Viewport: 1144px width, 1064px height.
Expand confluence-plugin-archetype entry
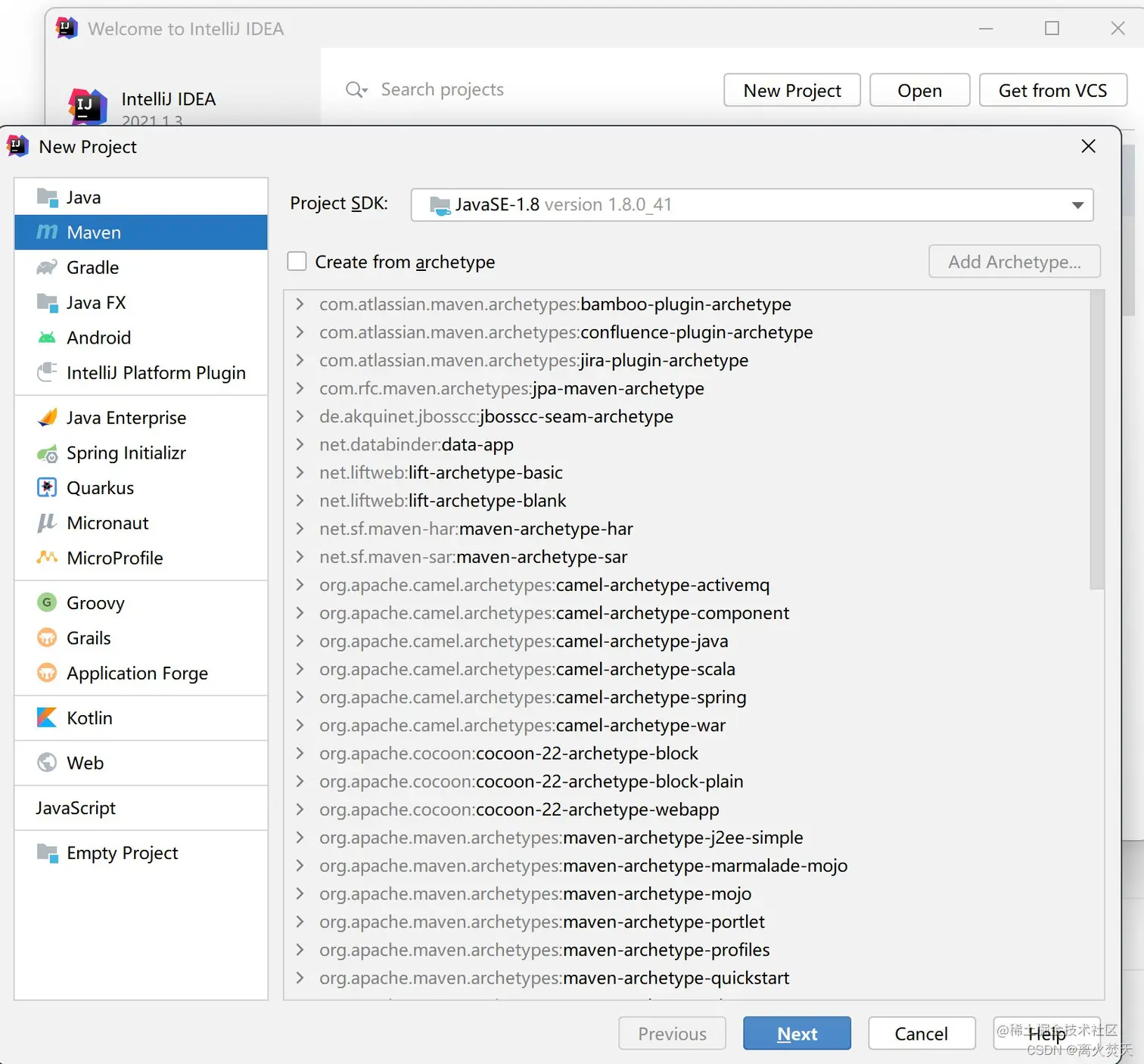click(x=300, y=332)
